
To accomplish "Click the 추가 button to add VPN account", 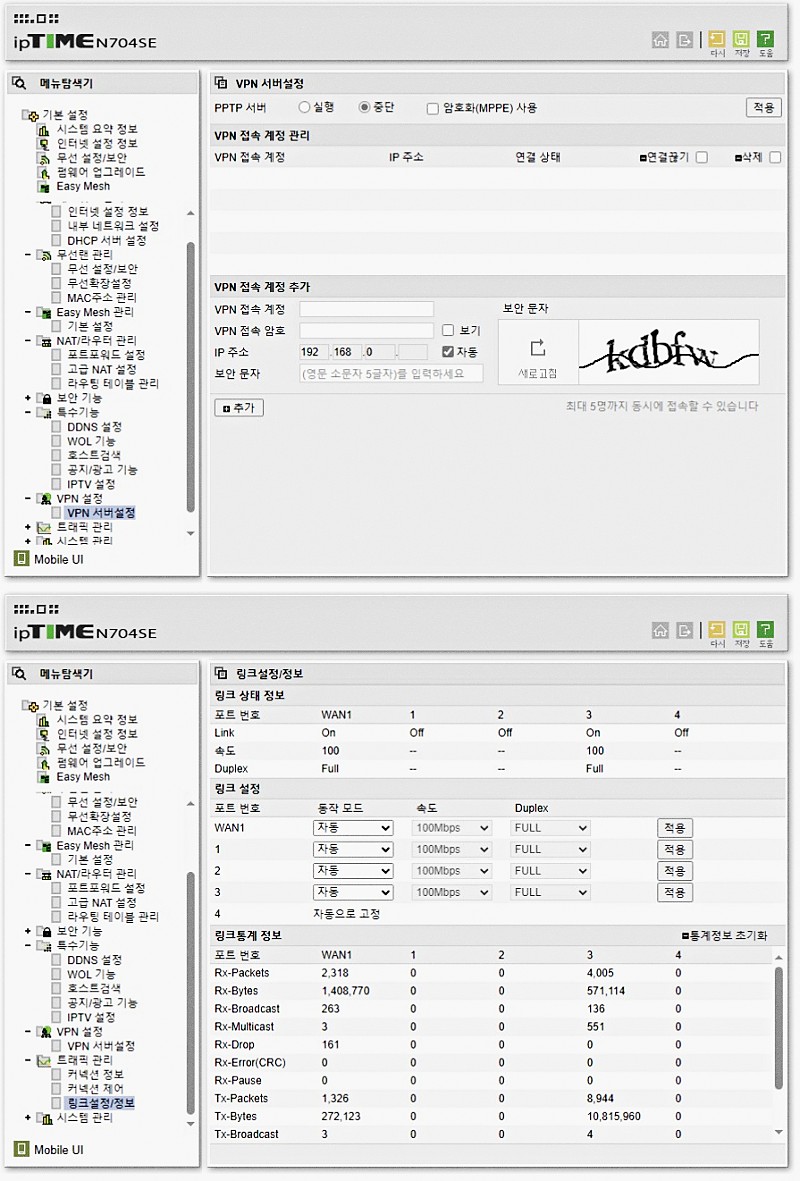I will [x=239, y=408].
